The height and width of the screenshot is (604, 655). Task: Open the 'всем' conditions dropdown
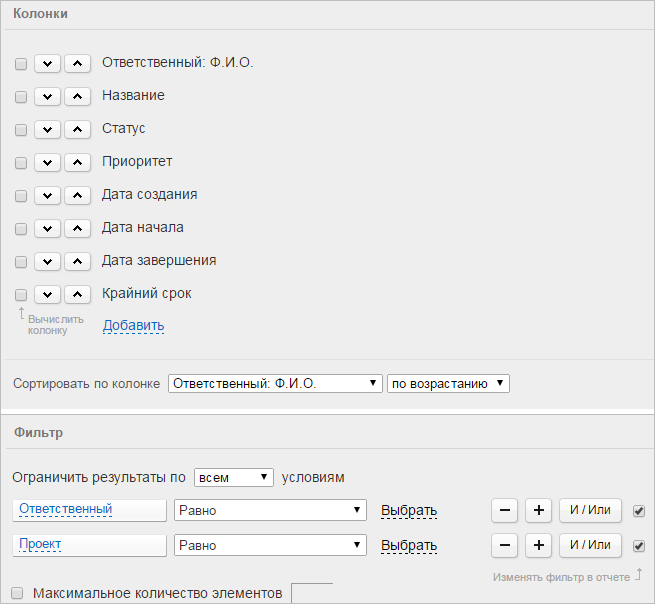(x=234, y=477)
